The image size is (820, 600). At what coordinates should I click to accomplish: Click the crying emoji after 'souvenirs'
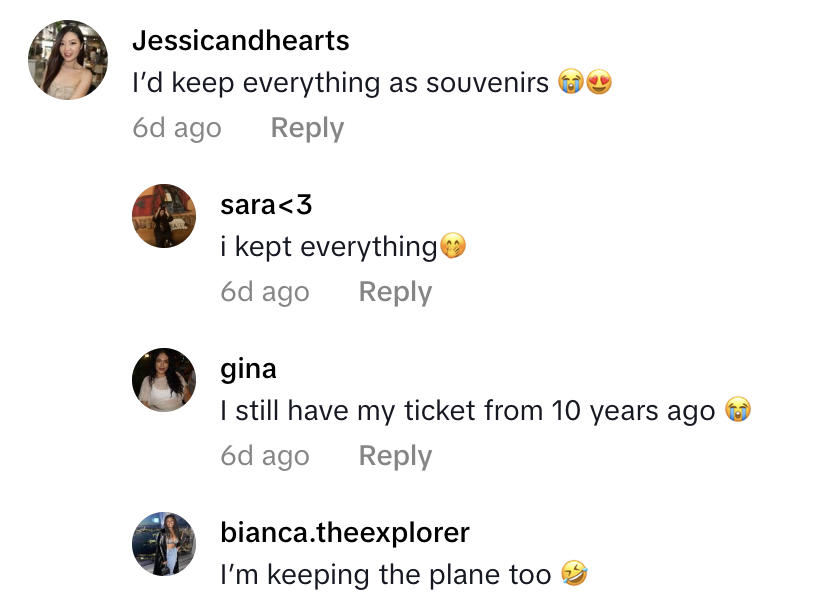[x=572, y=84]
